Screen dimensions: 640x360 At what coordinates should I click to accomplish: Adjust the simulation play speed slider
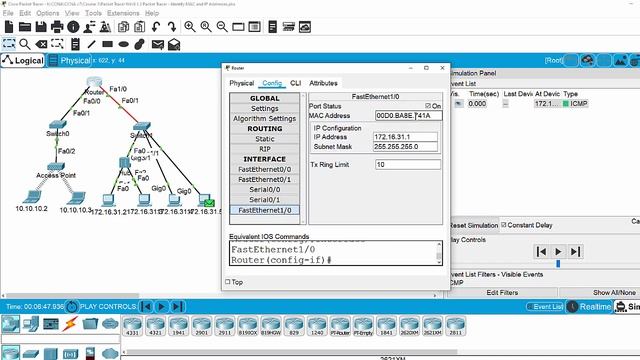558,264
